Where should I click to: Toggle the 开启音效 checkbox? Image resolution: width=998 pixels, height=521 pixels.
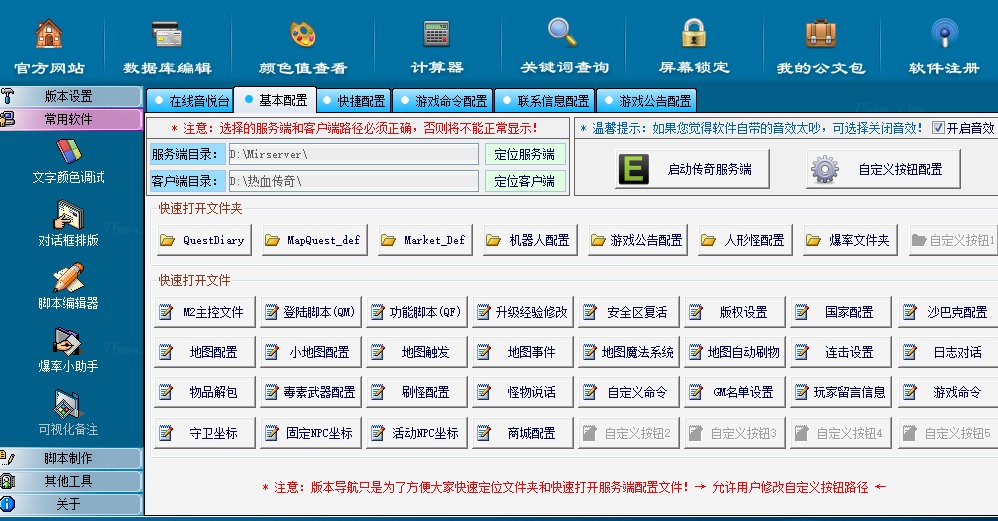(938, 128)
